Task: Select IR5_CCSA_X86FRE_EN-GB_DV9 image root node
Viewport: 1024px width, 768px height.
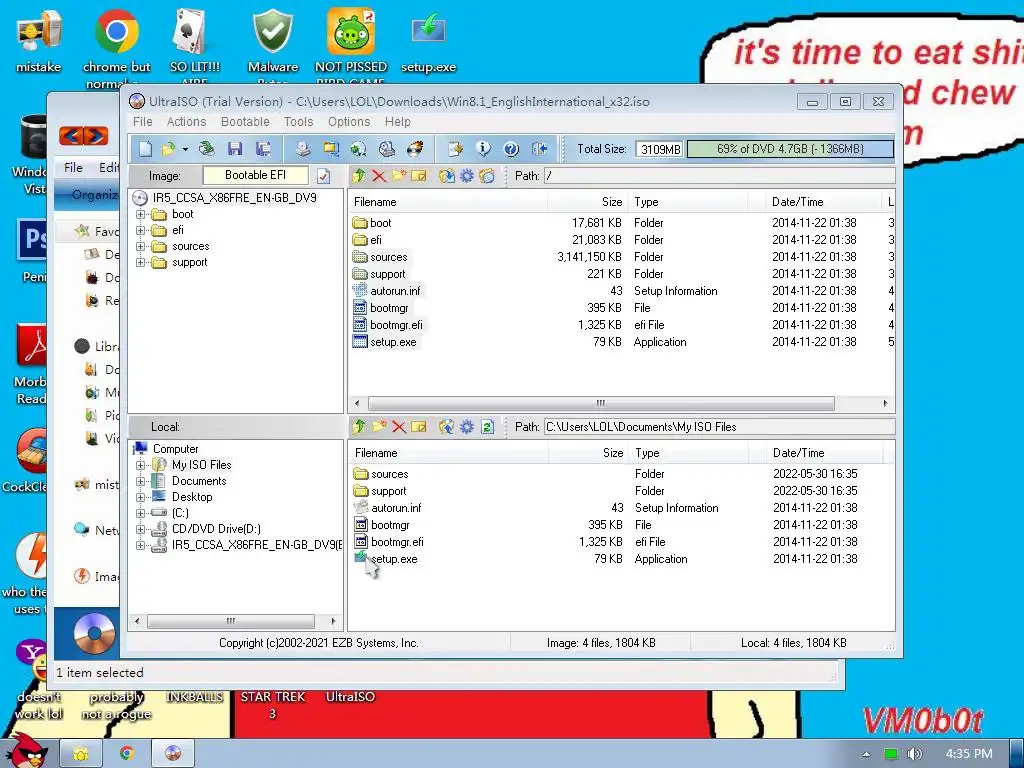Action: (234, 198)
